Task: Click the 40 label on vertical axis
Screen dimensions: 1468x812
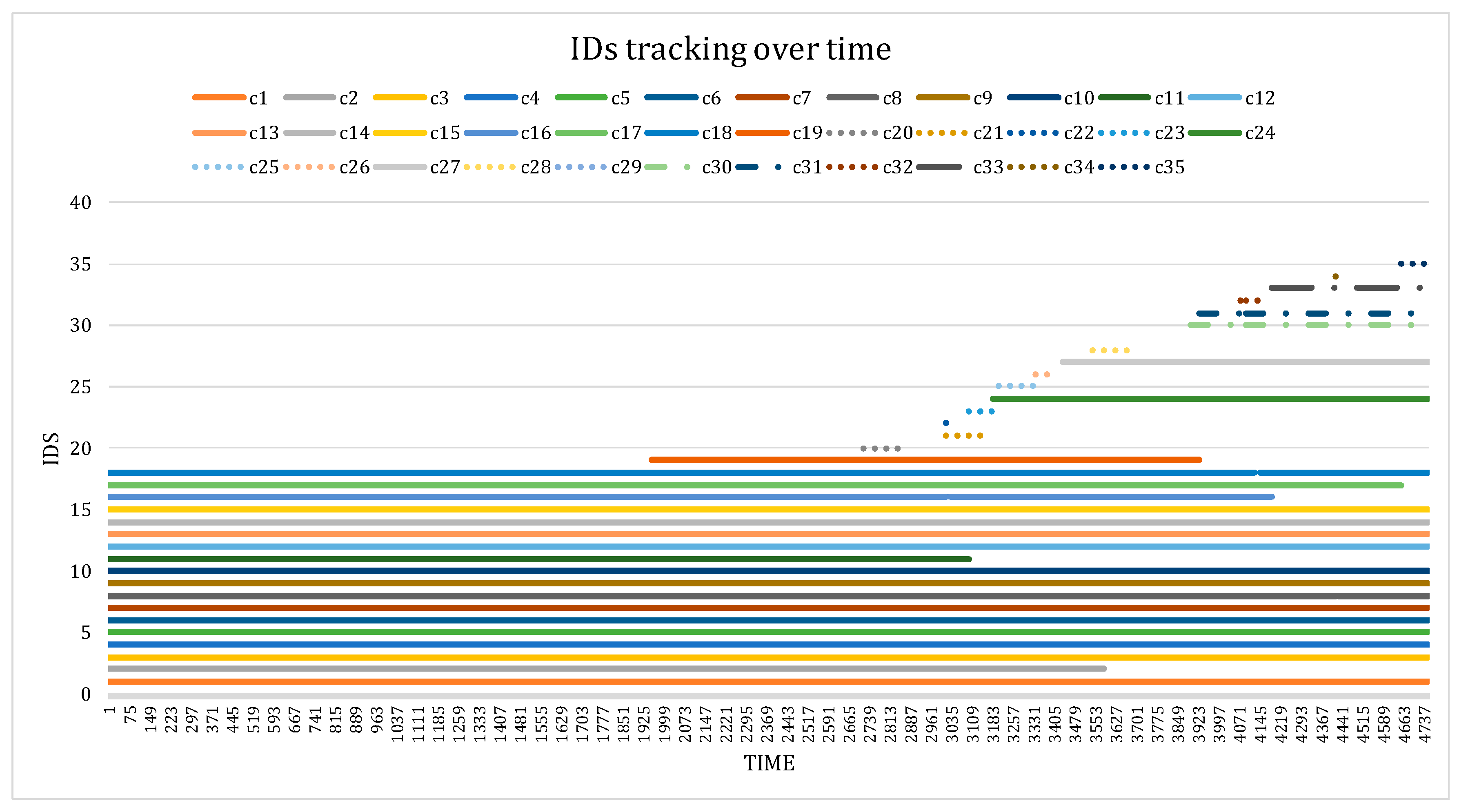Action: click(80, 202)
